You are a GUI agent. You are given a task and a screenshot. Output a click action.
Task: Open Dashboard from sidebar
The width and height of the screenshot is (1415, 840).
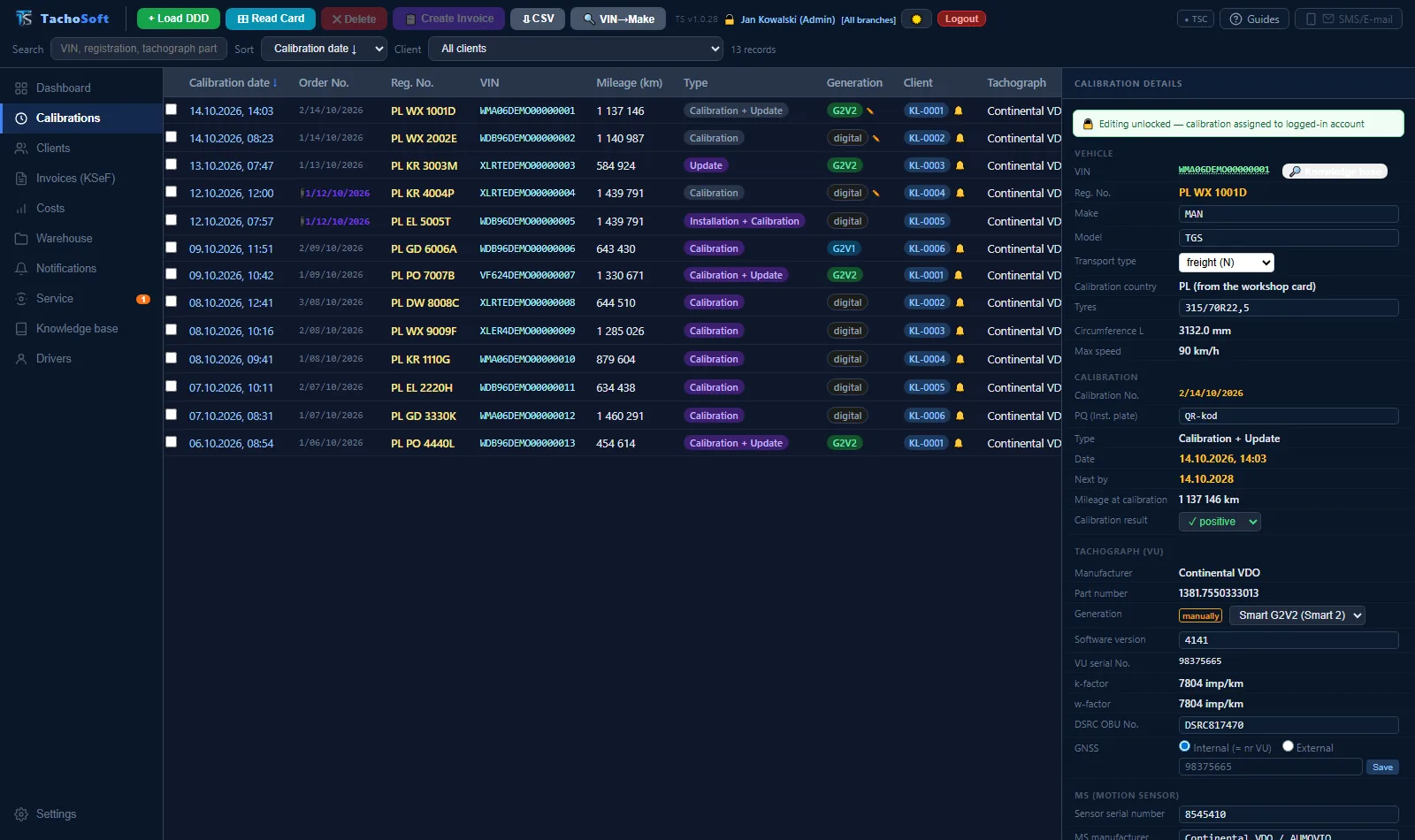pos(81,88)
